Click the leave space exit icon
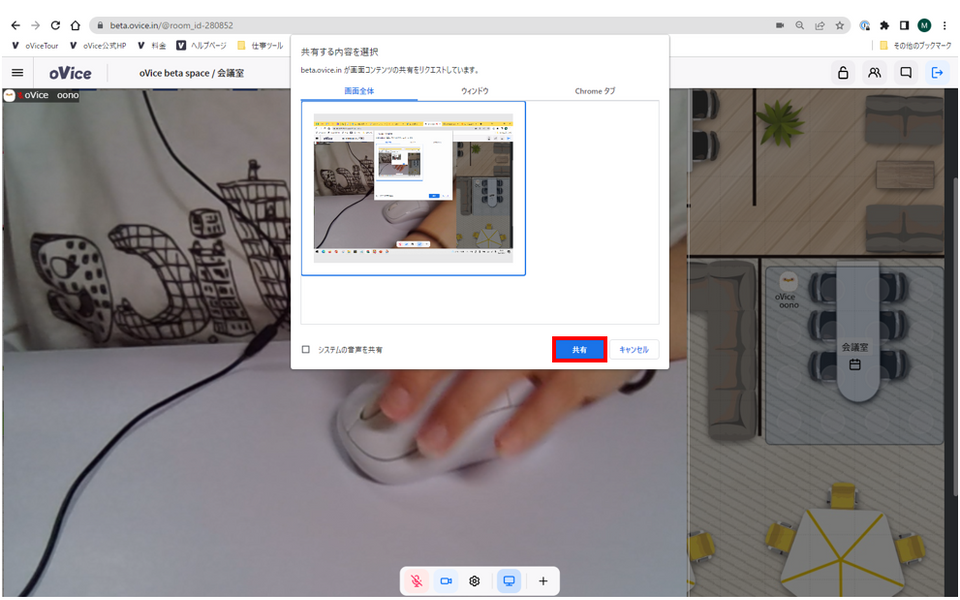Image resolution: width=960 pixels, height=600 pixels. pyautogui.click(x=937, y=73)
